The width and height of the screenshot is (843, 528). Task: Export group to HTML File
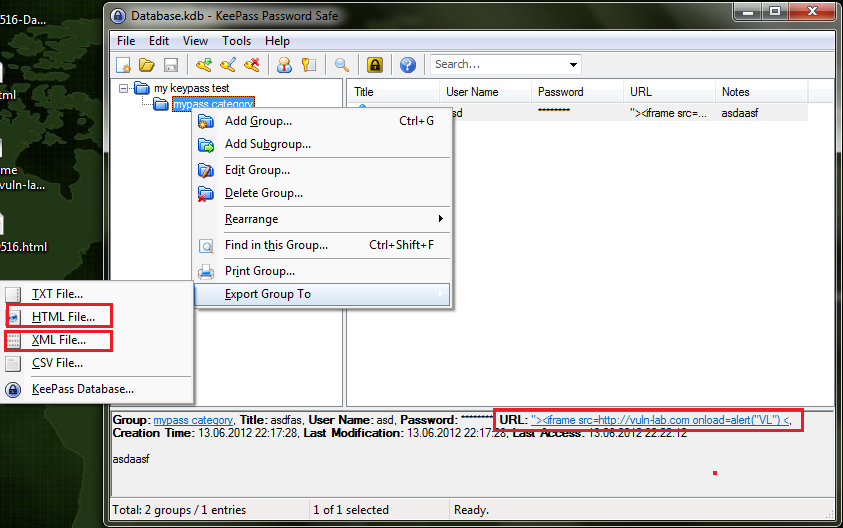97,317
